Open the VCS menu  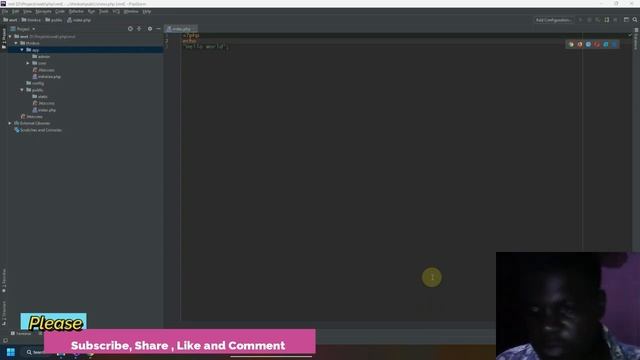tap(116, 11)
